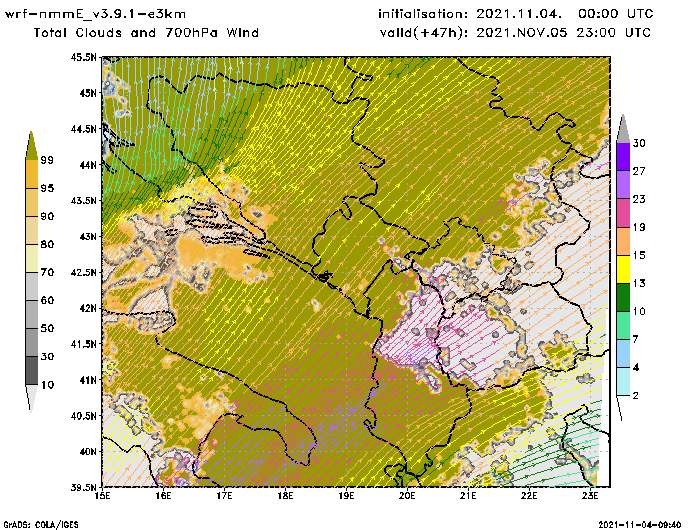Image resolution: width=700 pixels, height=530 pixels.
Task: Click the 43N latitude label
Action: (88, 236)
